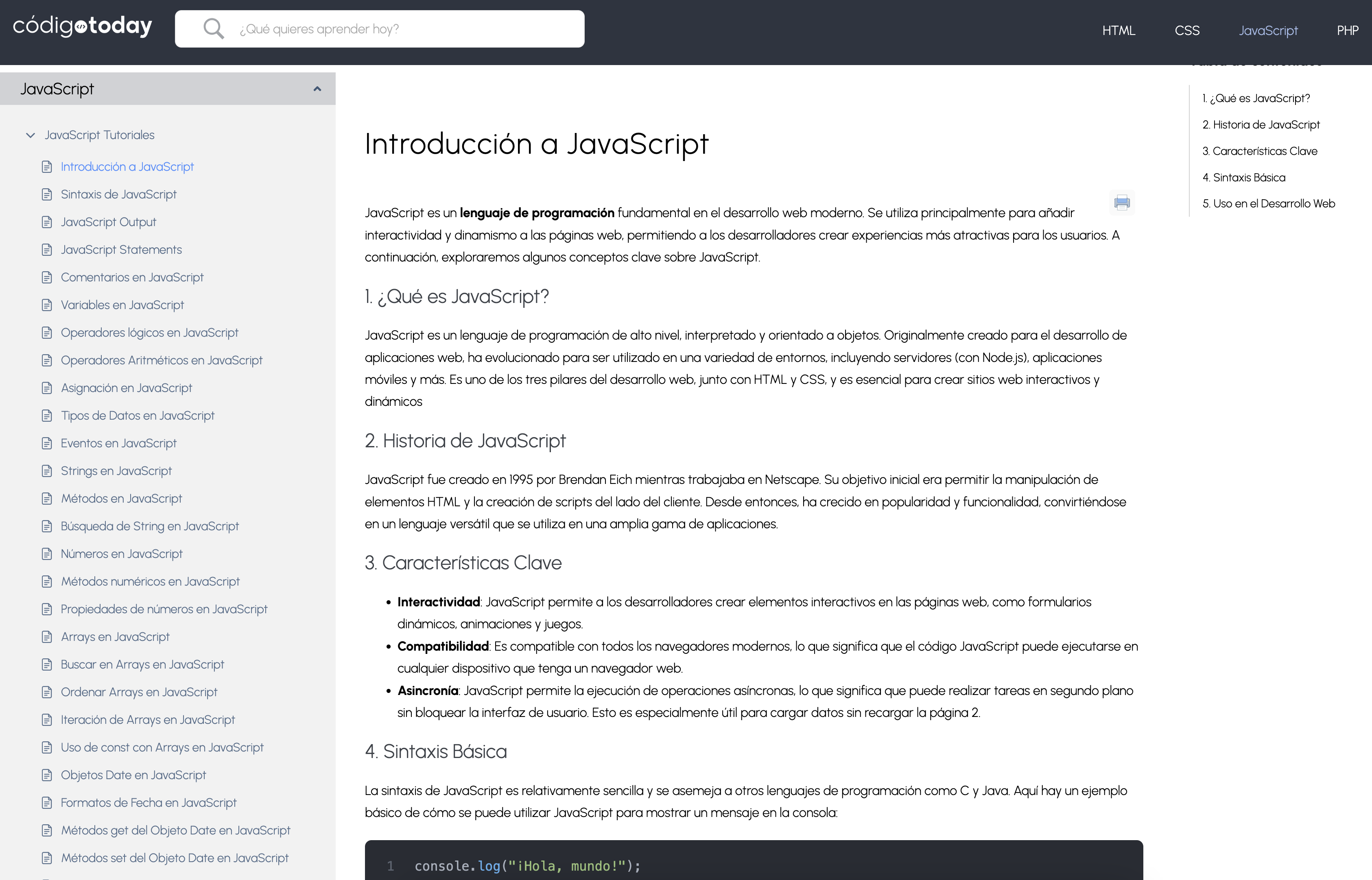Open the JavaScript top menu item
Screen dimensions: 1372x880
click(x=1268, y=30)
